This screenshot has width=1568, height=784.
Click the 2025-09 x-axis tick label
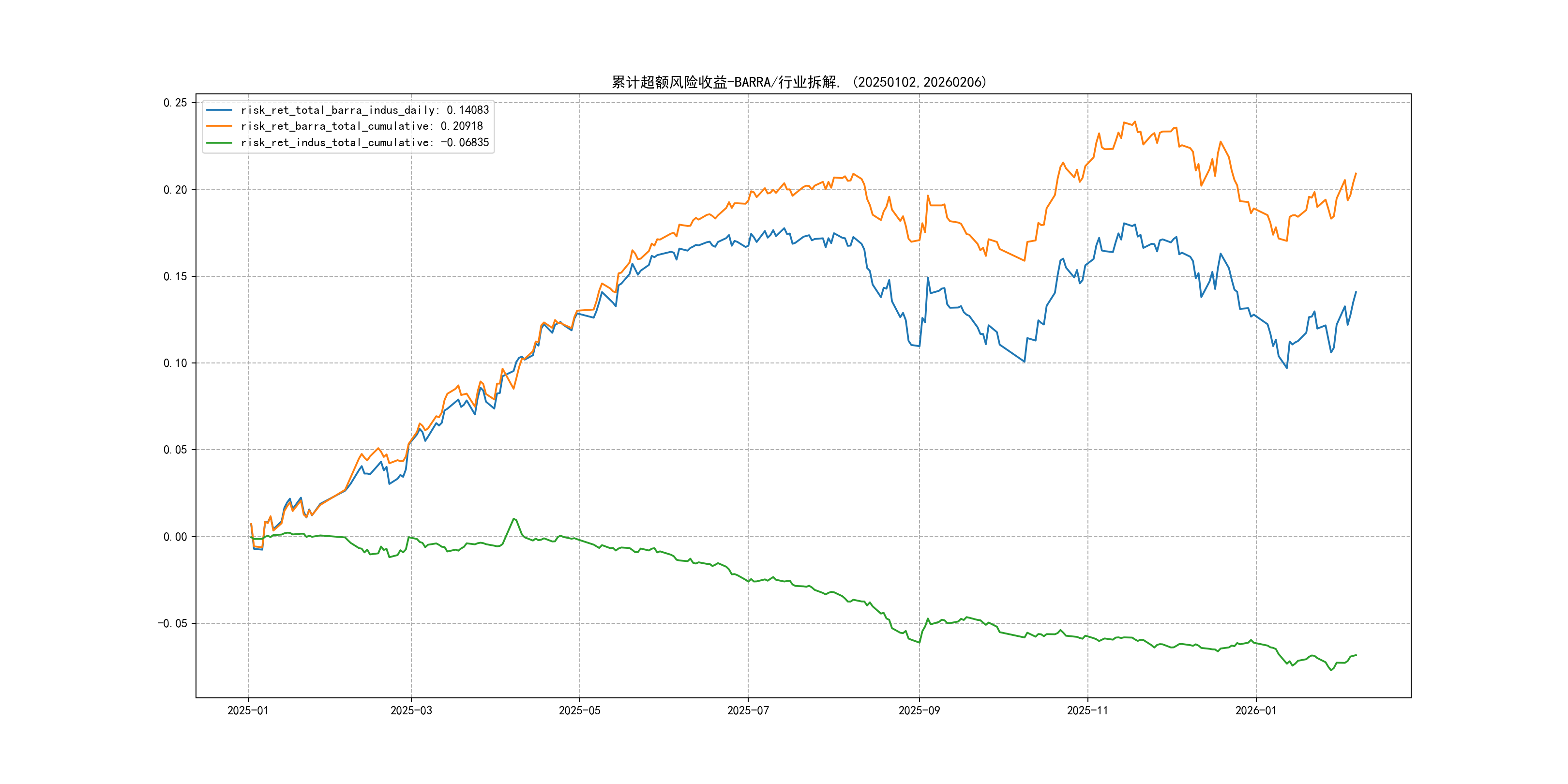tap(919, 710)
